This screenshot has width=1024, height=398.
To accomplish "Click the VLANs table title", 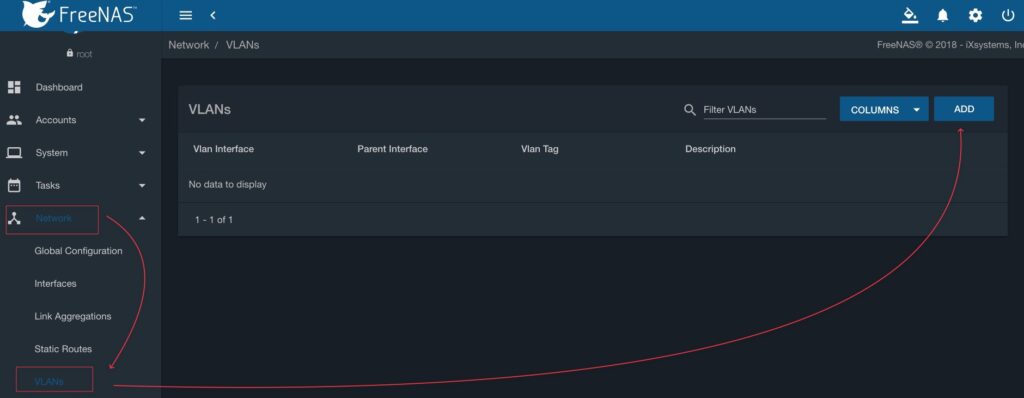I will [210, 110].
